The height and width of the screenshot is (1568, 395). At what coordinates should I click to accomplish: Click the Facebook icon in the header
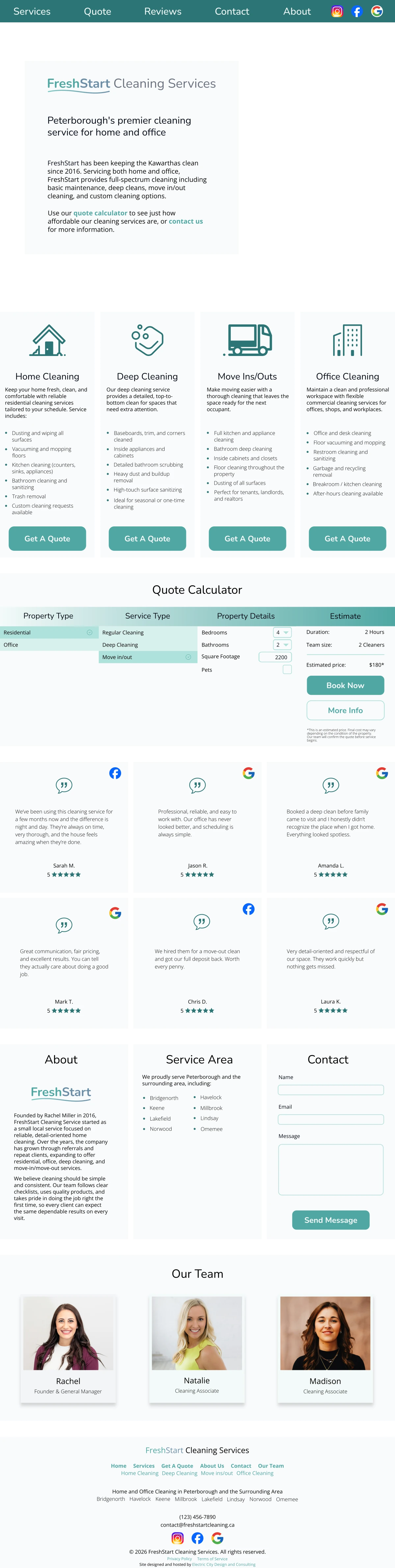click(357, 12)
